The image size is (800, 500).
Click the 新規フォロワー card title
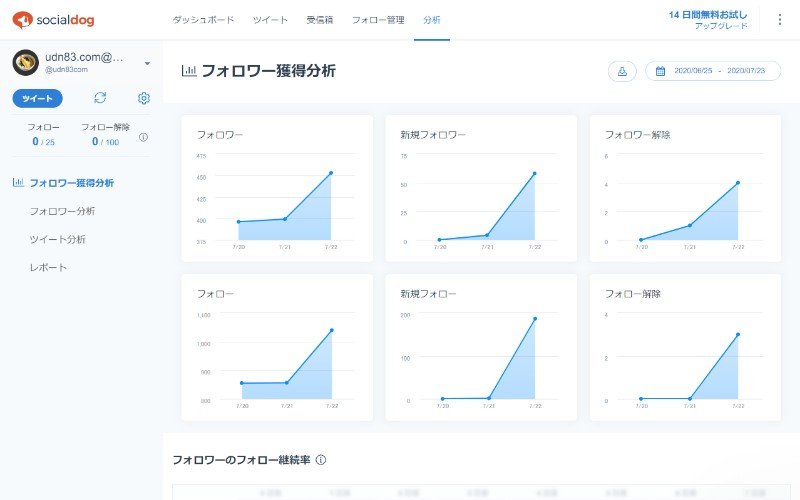pos(433,135)
